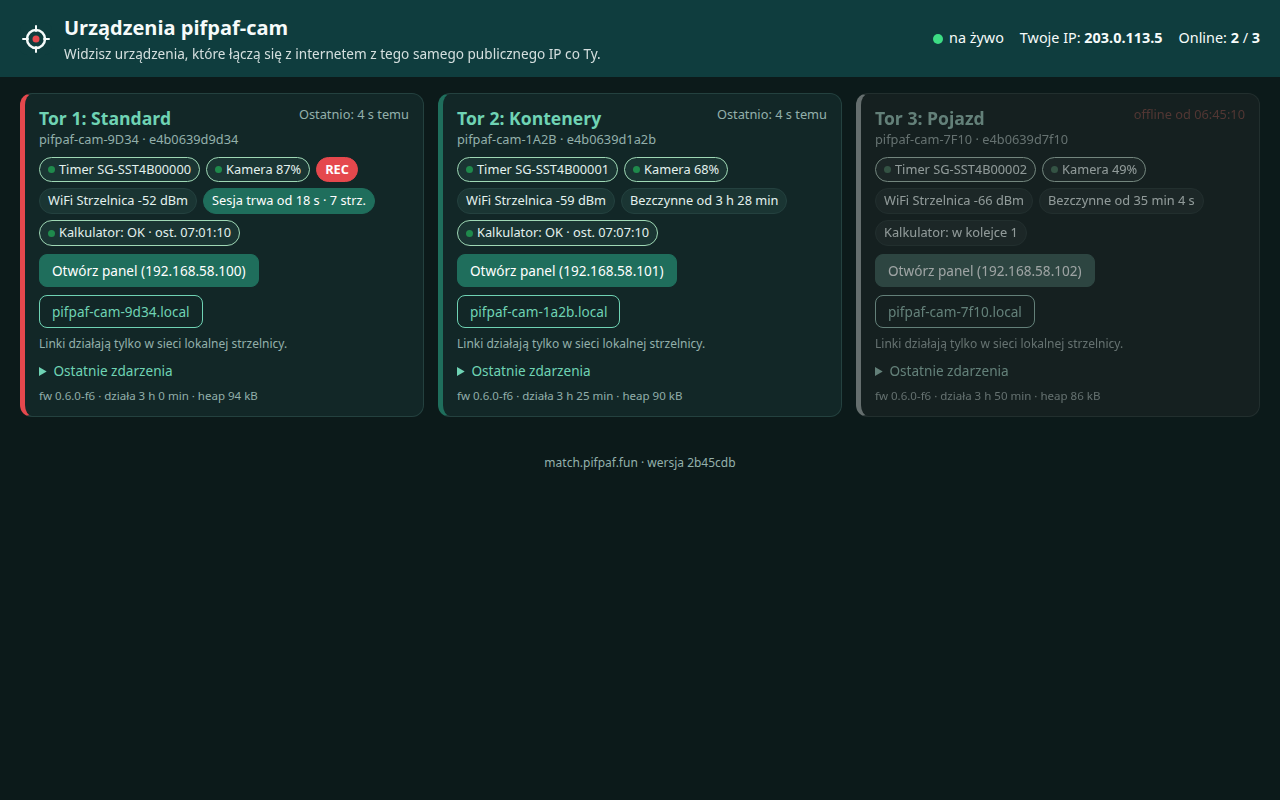Viewport: 1280px width, 800px height.
Task: Follow the pifpaf-cam-9d34.local link
Action: tap(121, 312)
